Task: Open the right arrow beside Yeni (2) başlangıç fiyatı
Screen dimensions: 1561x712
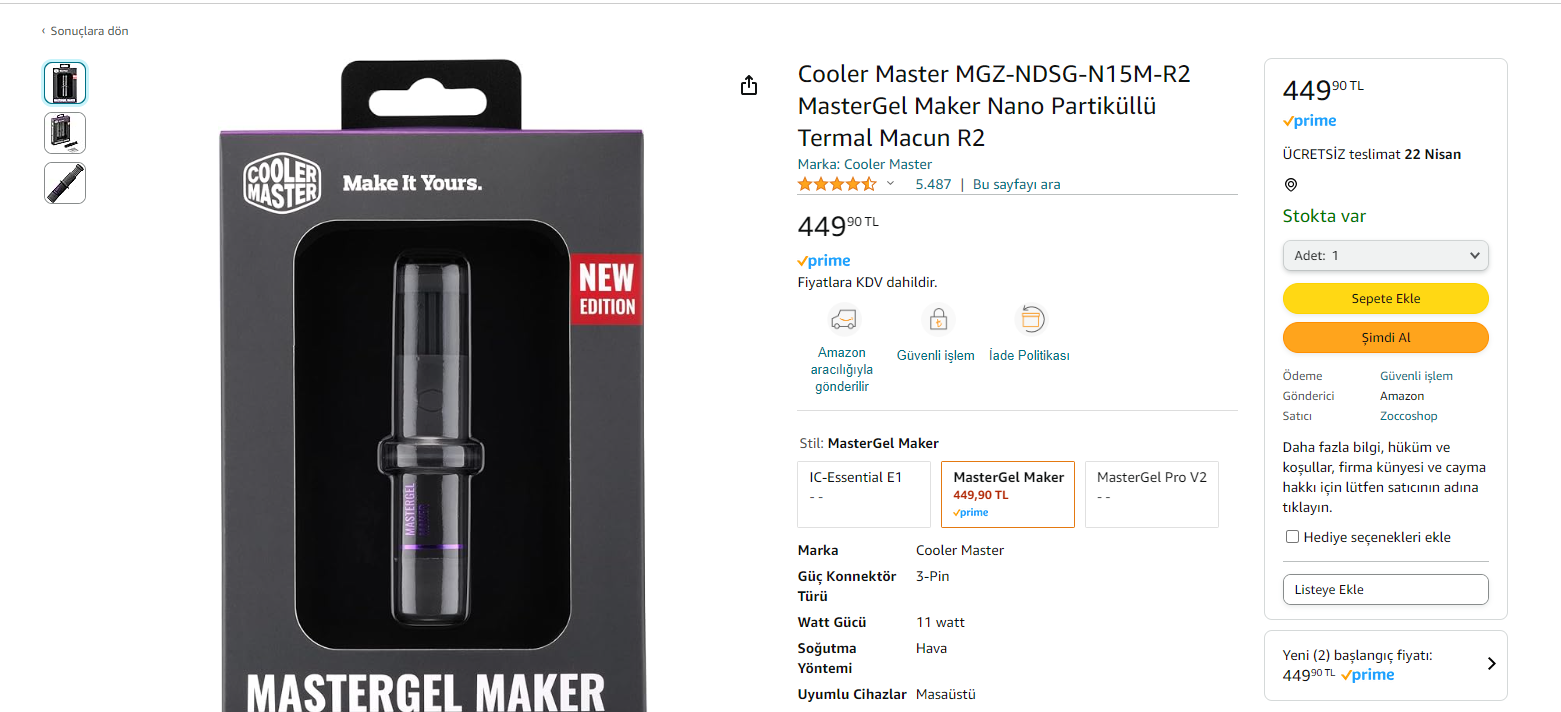Action: pyautogui.click(x=1491, y=664)
